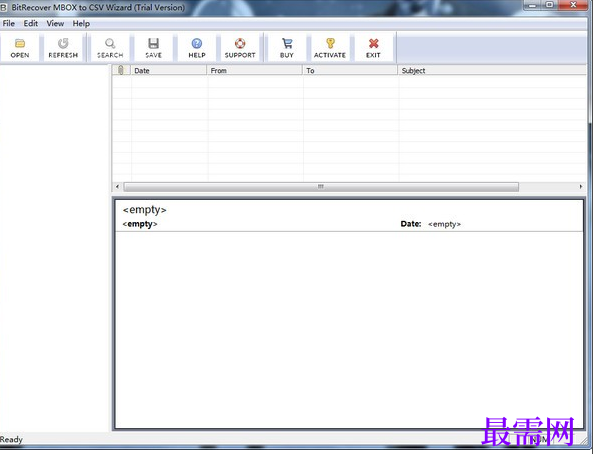Viewport: 593px width, 463px height.
Task: Minimize the MBOX to CSV window
Action: [x=532, y=5]
